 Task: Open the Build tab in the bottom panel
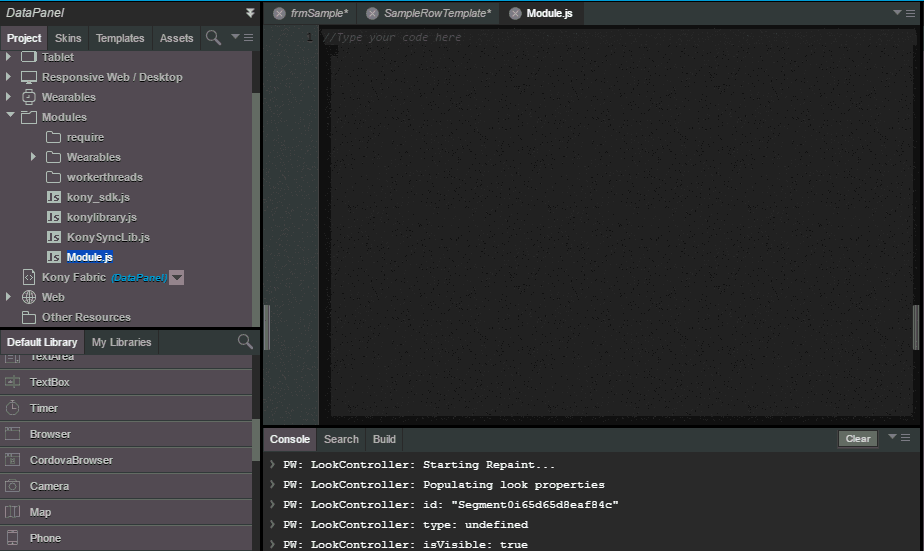click(x=384, y=439)
